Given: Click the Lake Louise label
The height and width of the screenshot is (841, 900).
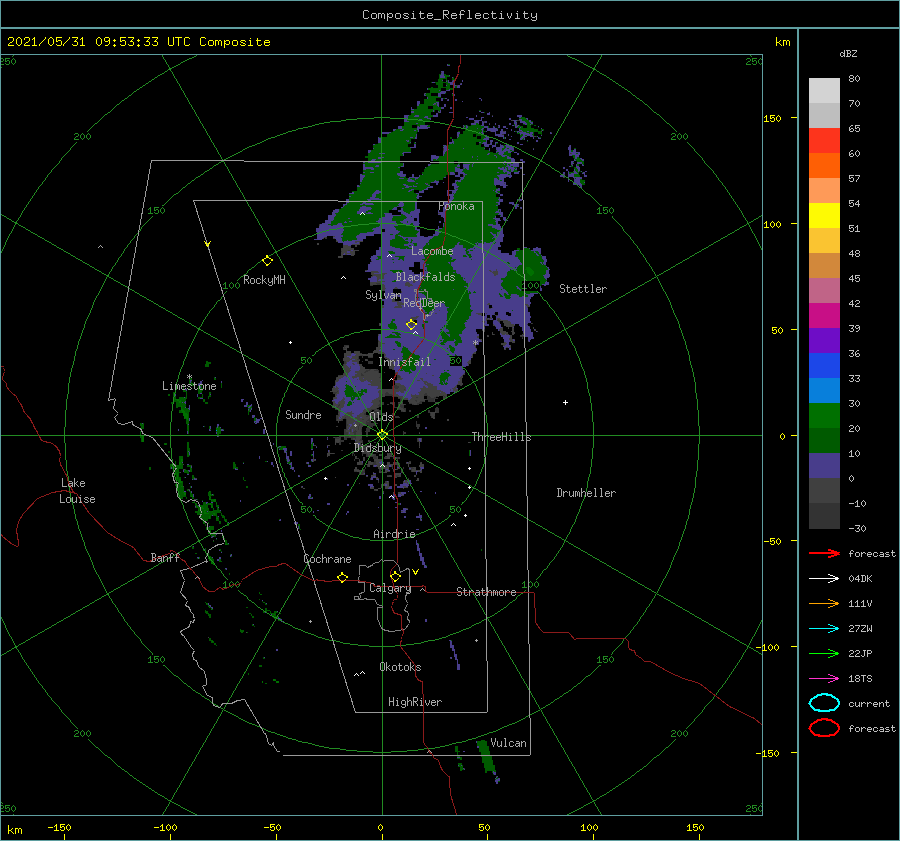Looking at the screenshot, I should pos(77,491).
